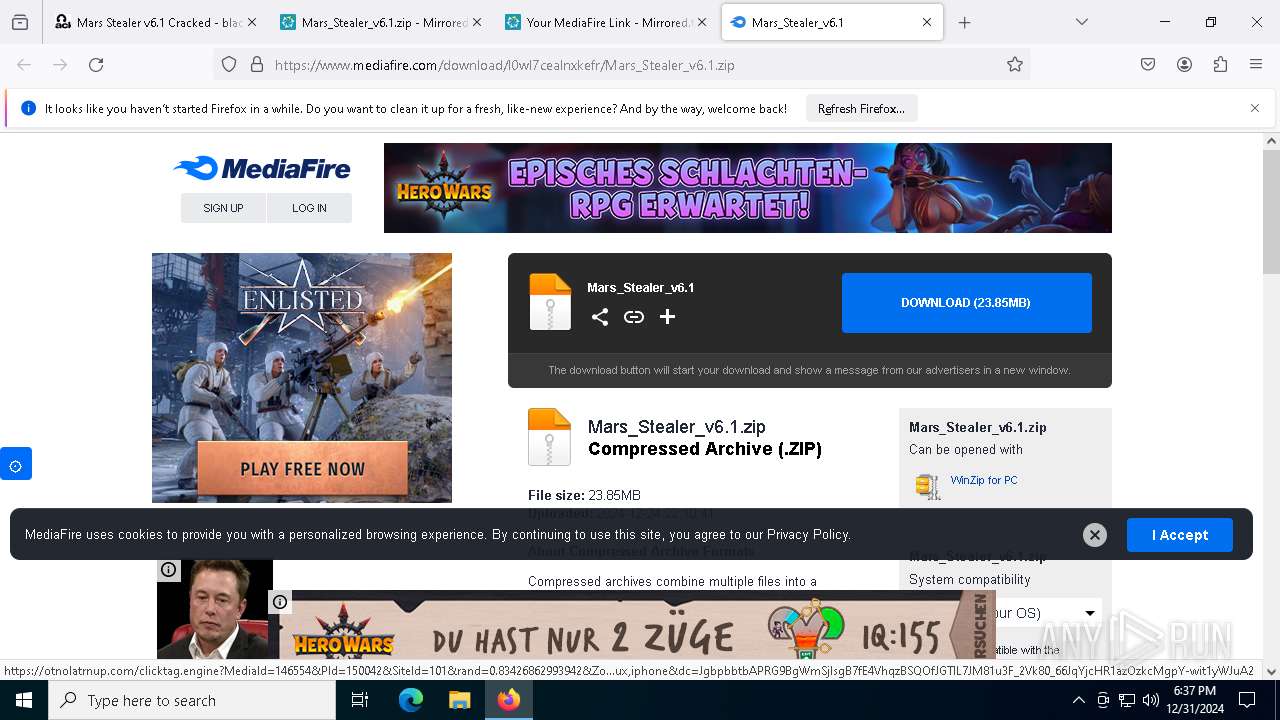Image resolution: width=1280 pixels, height=720 pixels.
Task: Reload the page with the refresh icon
Action: point(96,64)
